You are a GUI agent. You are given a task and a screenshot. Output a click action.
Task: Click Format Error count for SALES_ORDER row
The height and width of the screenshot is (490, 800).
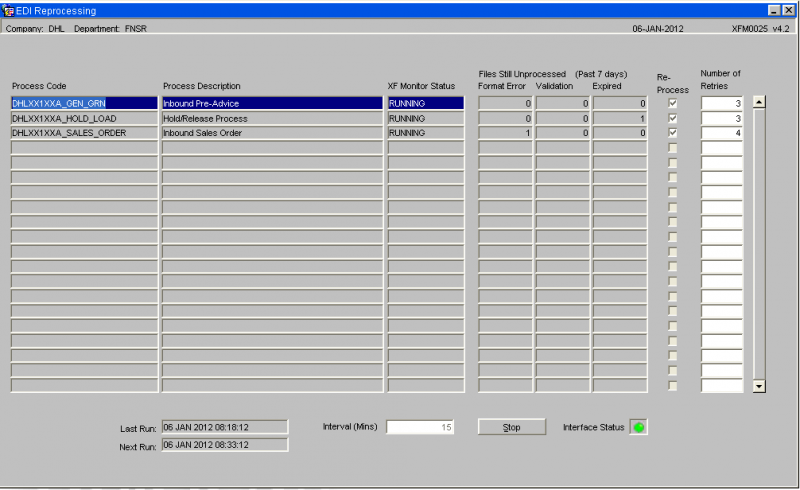[505, 133]
